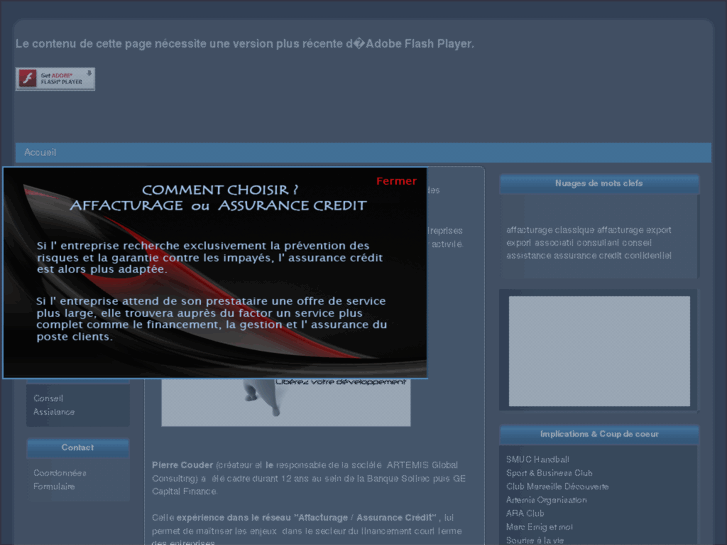Open the Sport & Business Club link

pyautogui.click(x=549, y=473)
